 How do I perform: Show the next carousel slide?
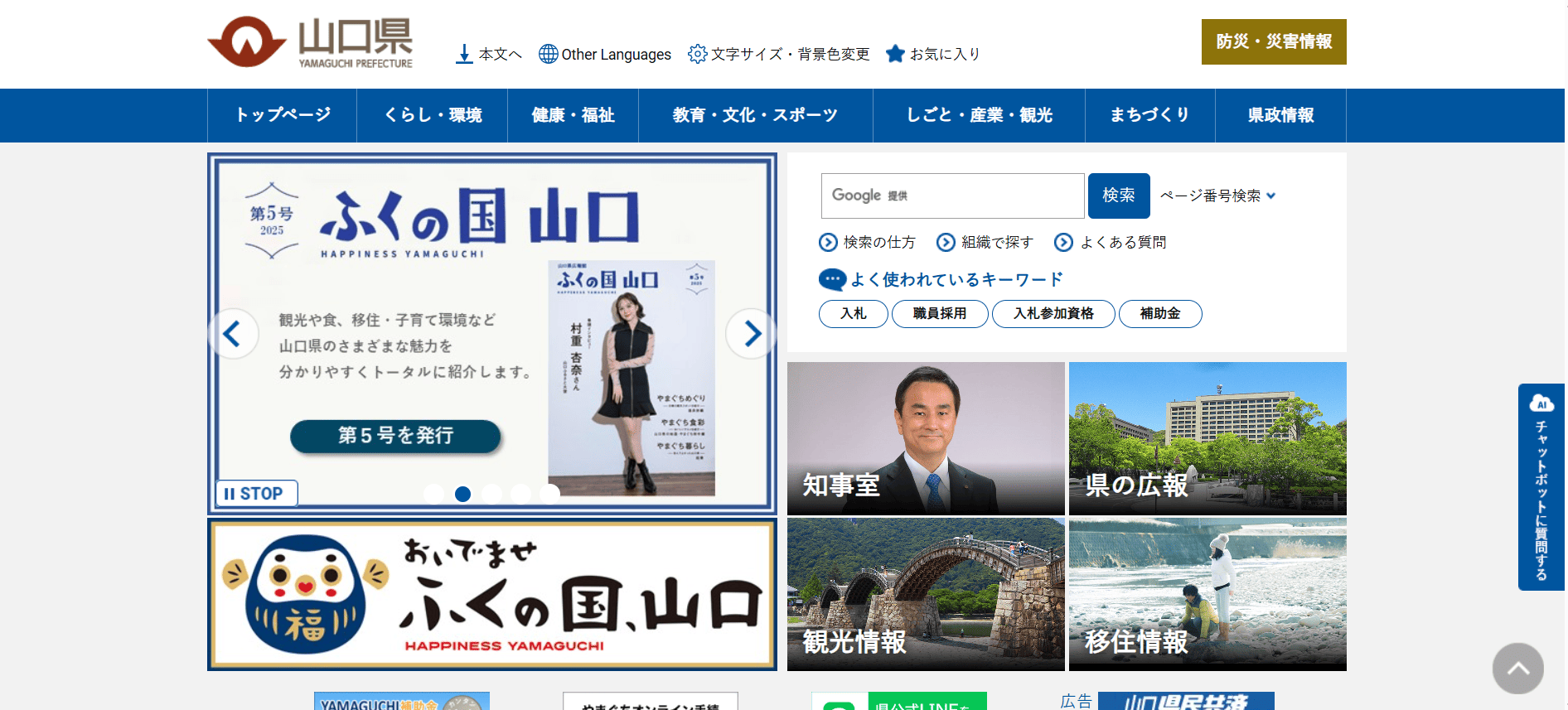[x=751, y=334]
